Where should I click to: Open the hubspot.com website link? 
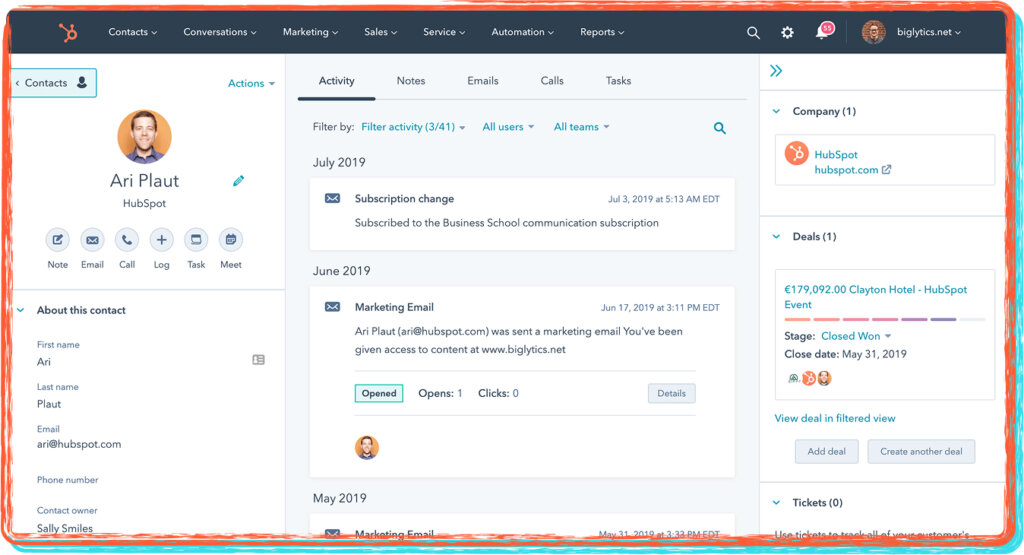[846, 170]
